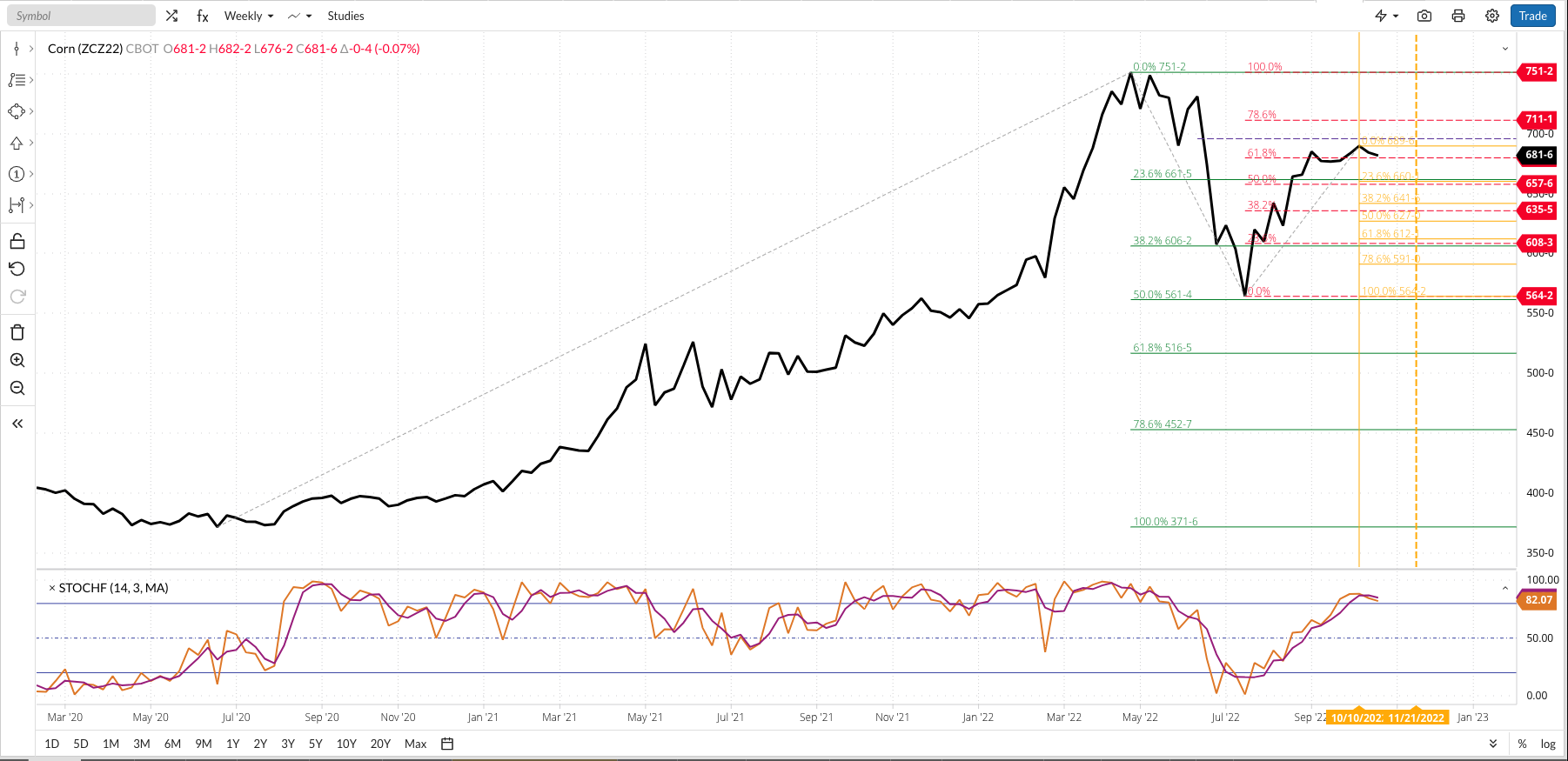Select the up arrow annotation tool
The height and width of the screenshot is (761, 1568).
pos(17,143)
